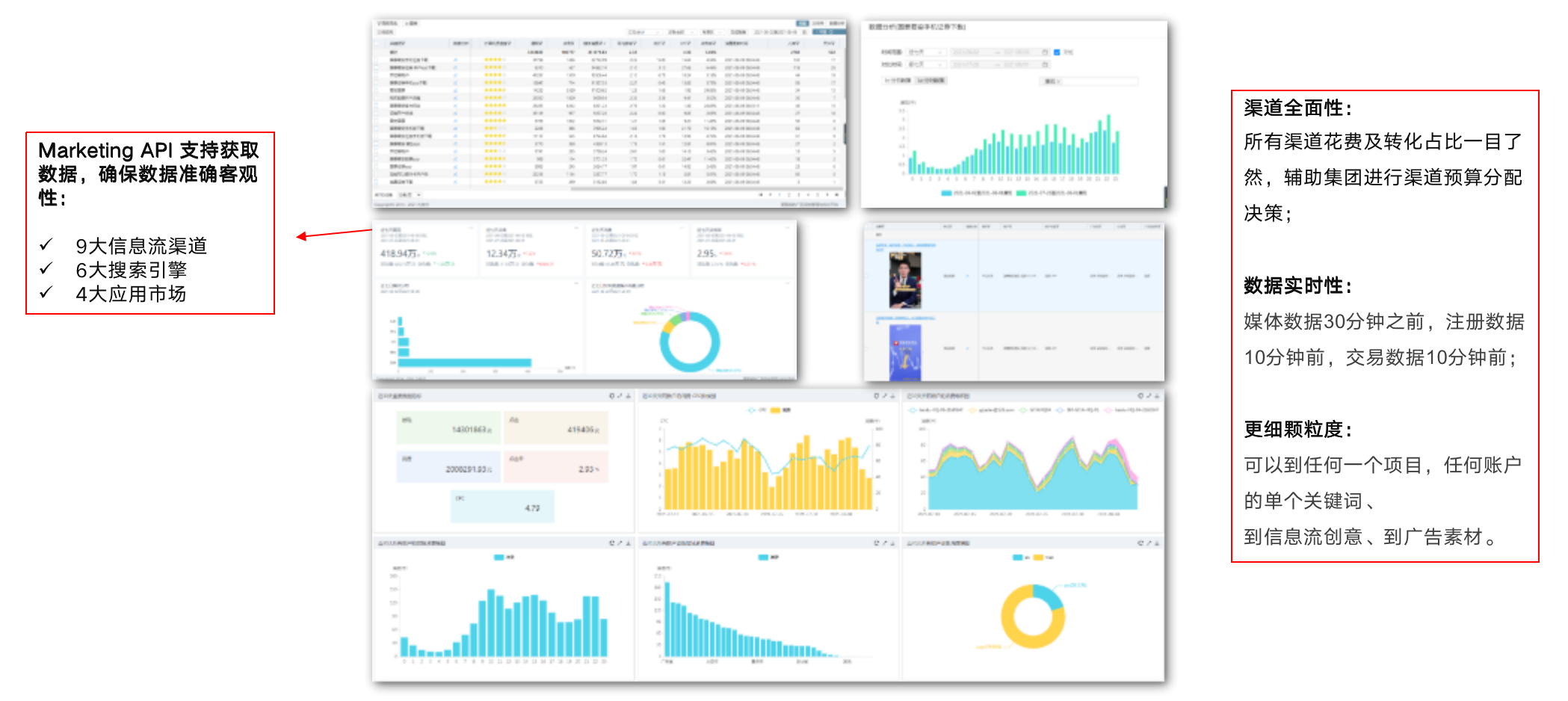The width and height of the screenshot is (1568, 701).
Task: Refresh the hourly blue bar chart panel
Action: [611, 543]
